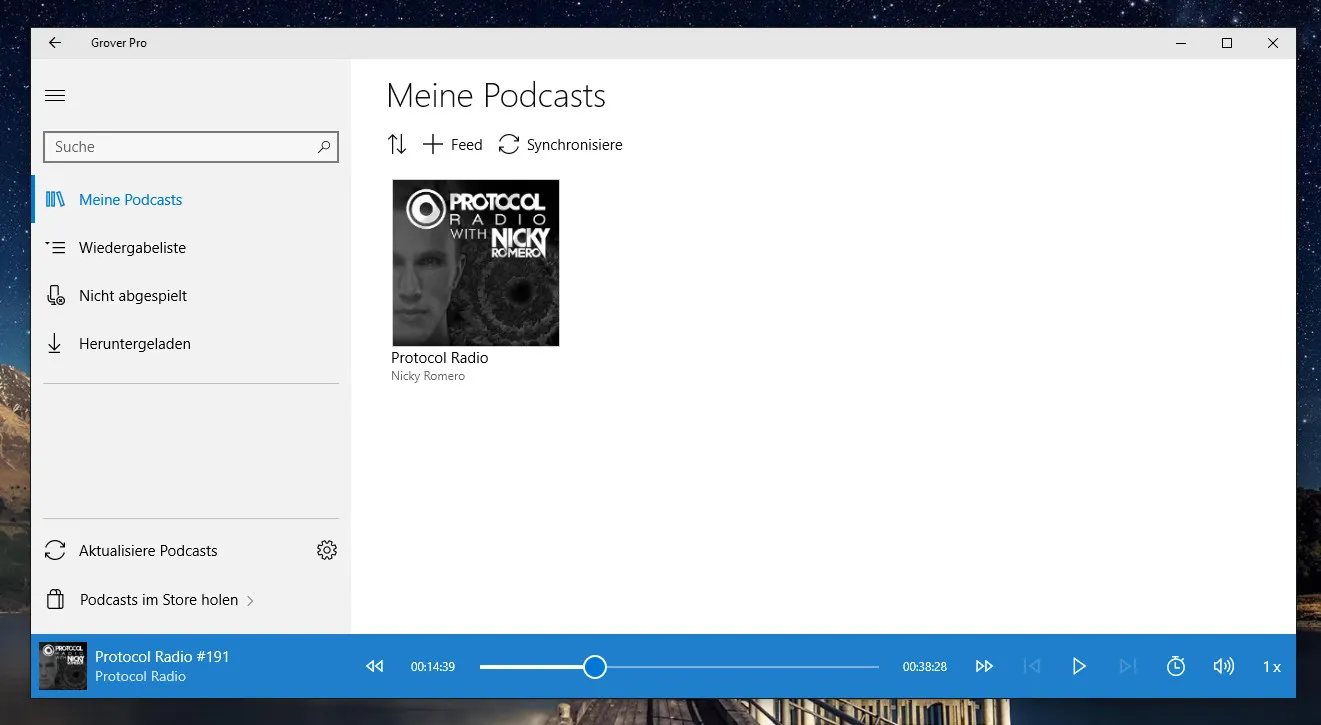
Task: Click the Protocol Radio #191 episode title
Action: (162, 657)
